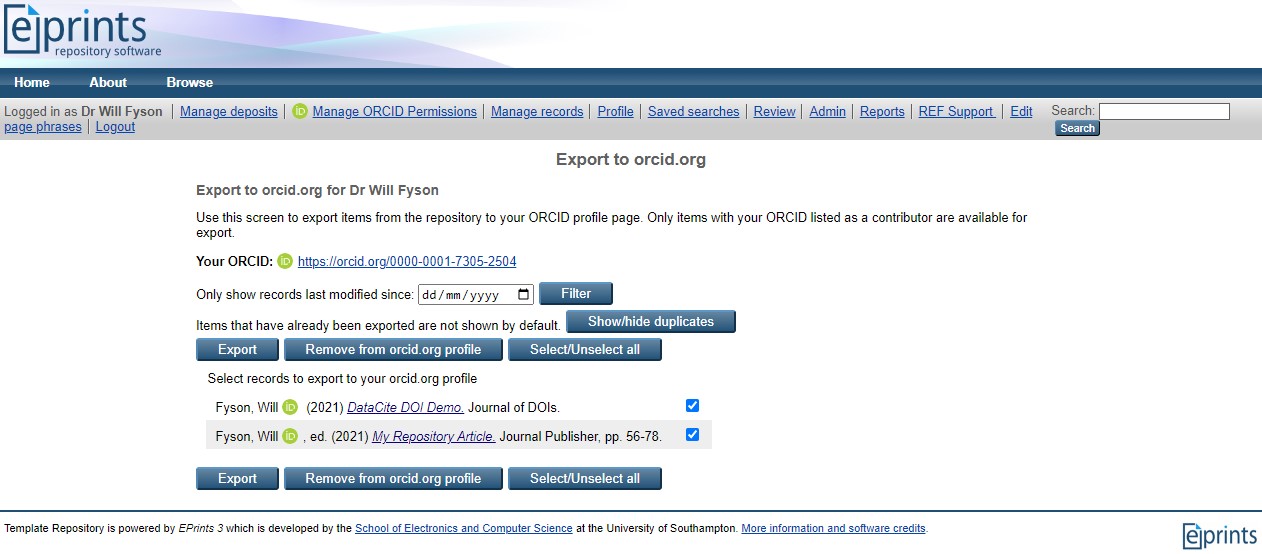Click the EPrints logo in the footer
This screenshot has width=1262, height=554.
(x=1219, y=535)
